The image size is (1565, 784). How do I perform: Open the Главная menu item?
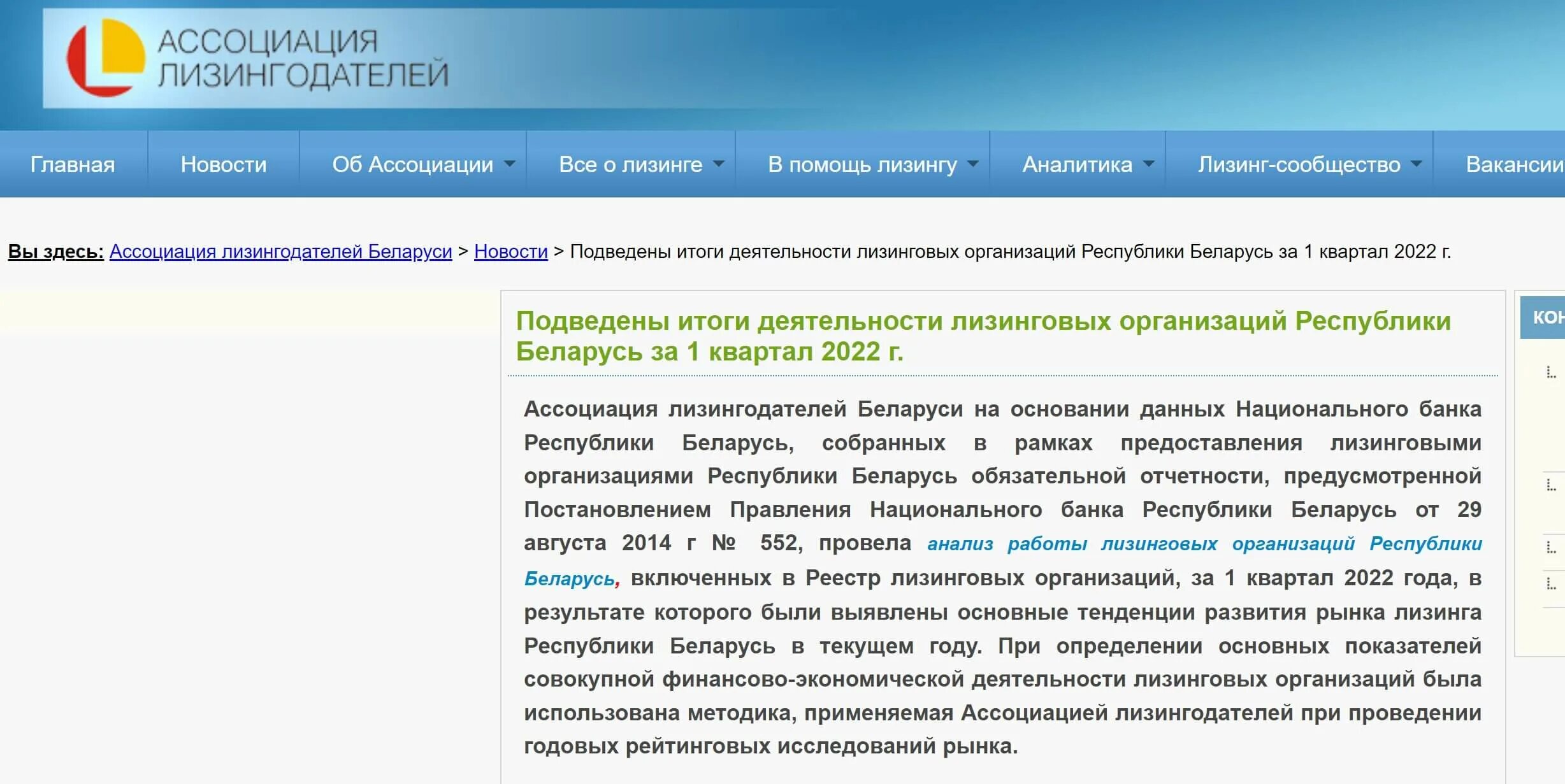pos(73,164)
